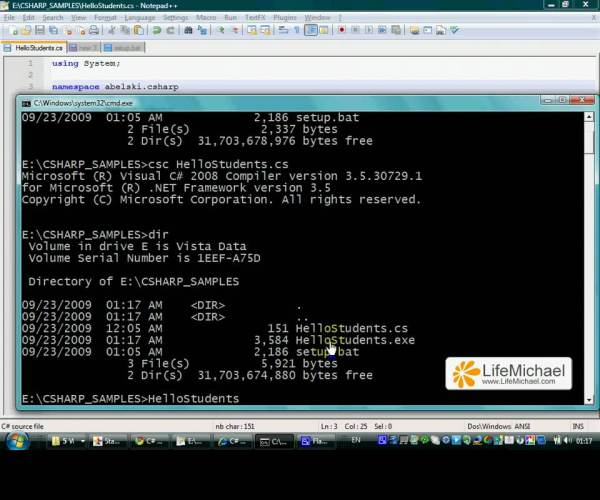Click the New file icon in toolbar
600x500 pixels.
[13, 30]
